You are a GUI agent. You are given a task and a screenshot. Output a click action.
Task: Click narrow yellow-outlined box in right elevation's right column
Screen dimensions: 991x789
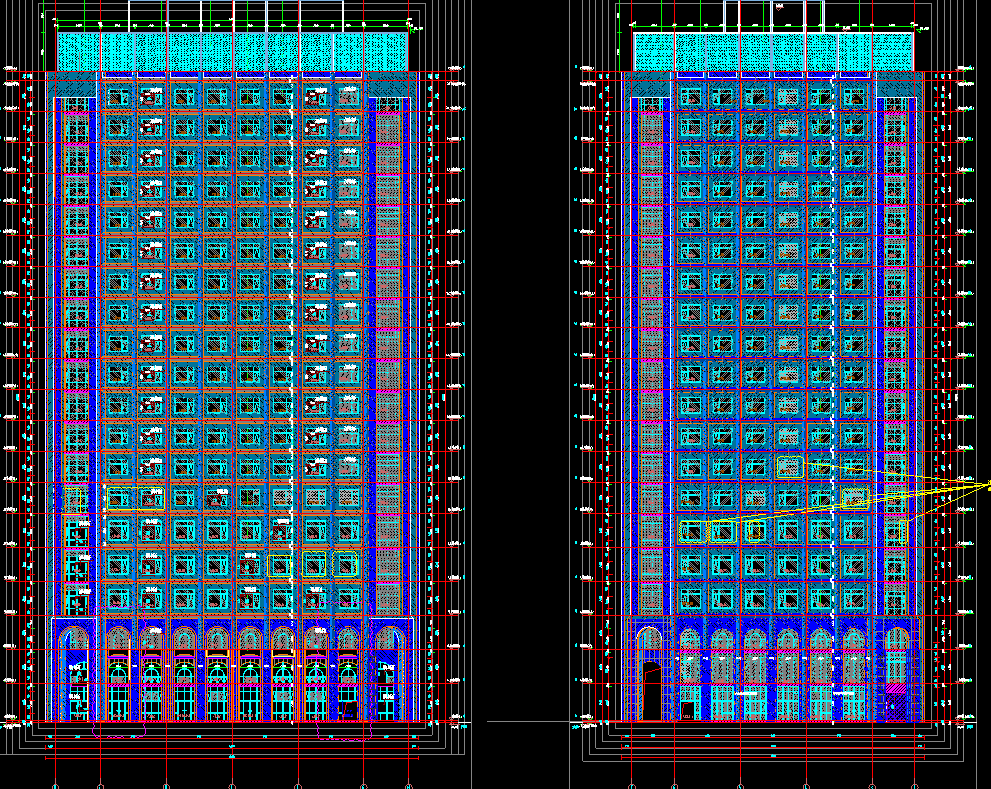[x=901, y=532]
